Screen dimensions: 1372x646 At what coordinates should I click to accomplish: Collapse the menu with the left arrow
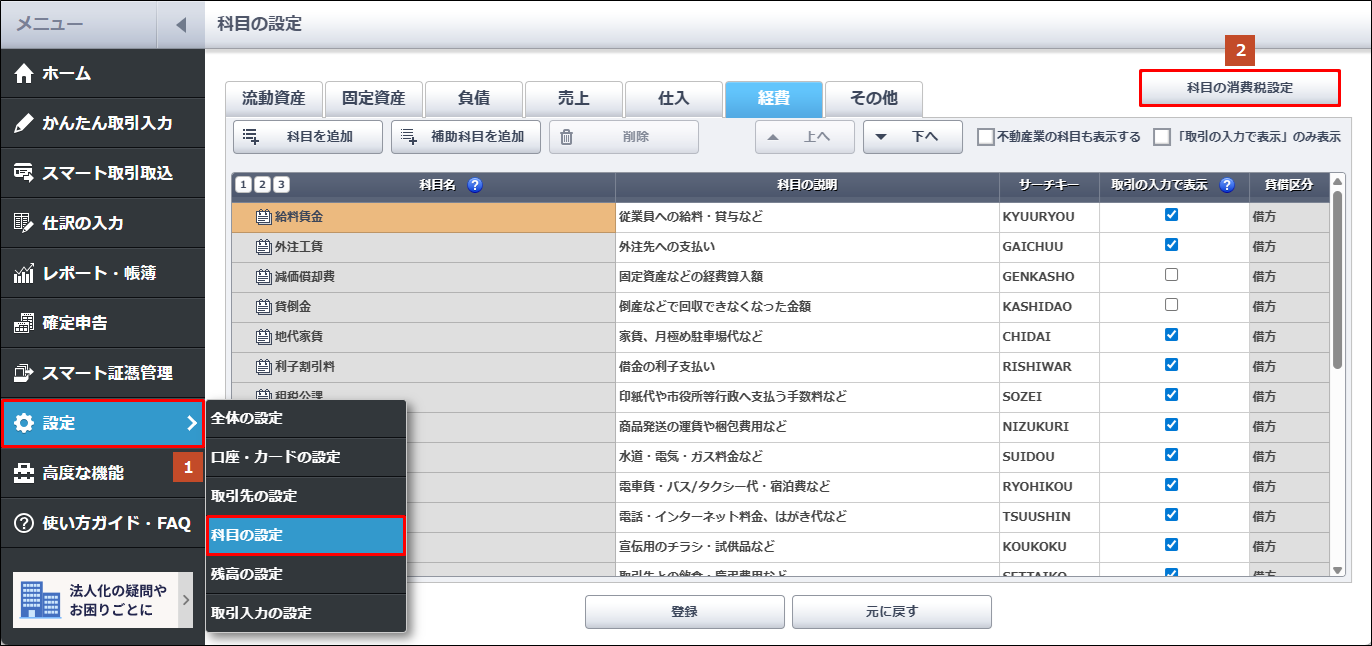[x=181, y=24]
